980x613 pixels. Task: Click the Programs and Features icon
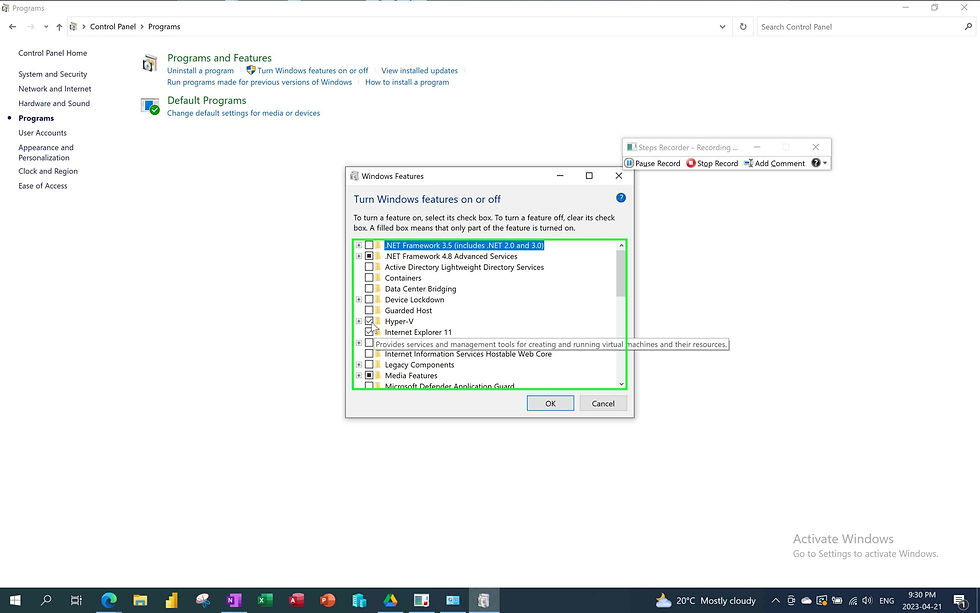[149, 63]
